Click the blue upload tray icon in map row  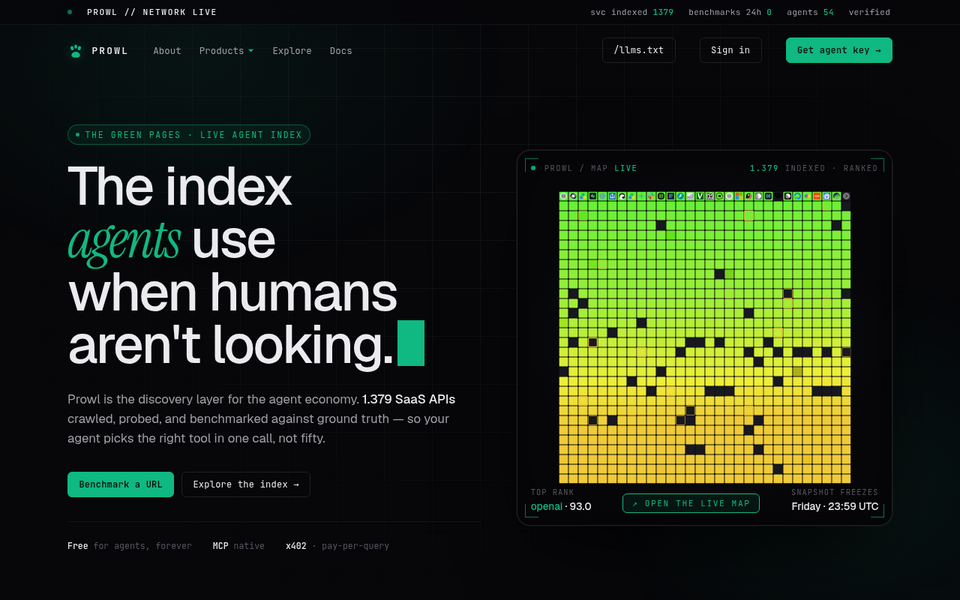612,196
